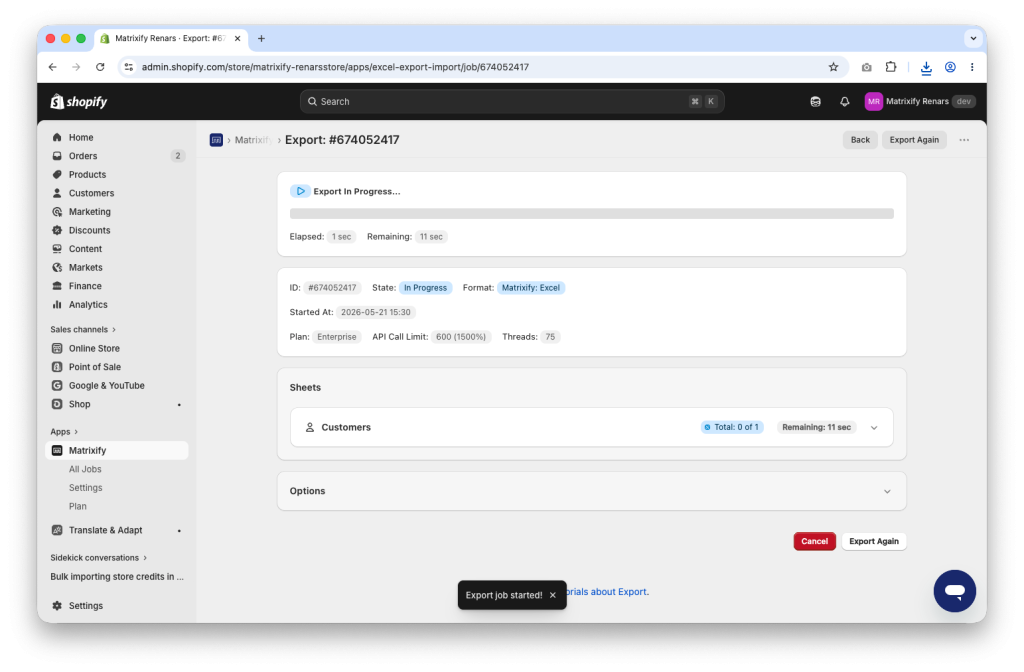The height and width of the screenshot is (672, 1024).
Task: Click the Enterprise plan badge
Action: pyautogui.click(x=336, y=337)
